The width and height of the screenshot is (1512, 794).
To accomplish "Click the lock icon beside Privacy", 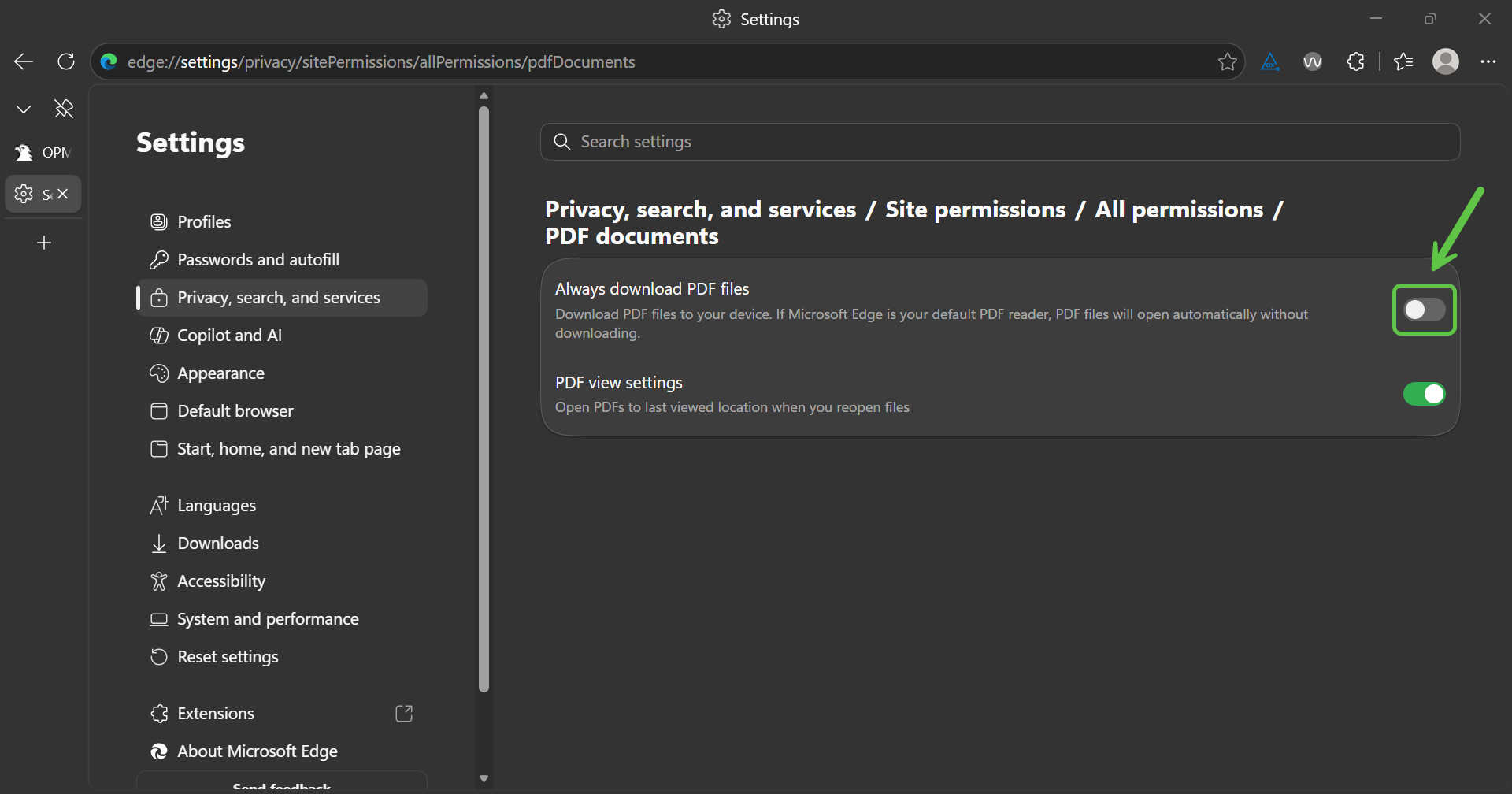I will [159, 298].
